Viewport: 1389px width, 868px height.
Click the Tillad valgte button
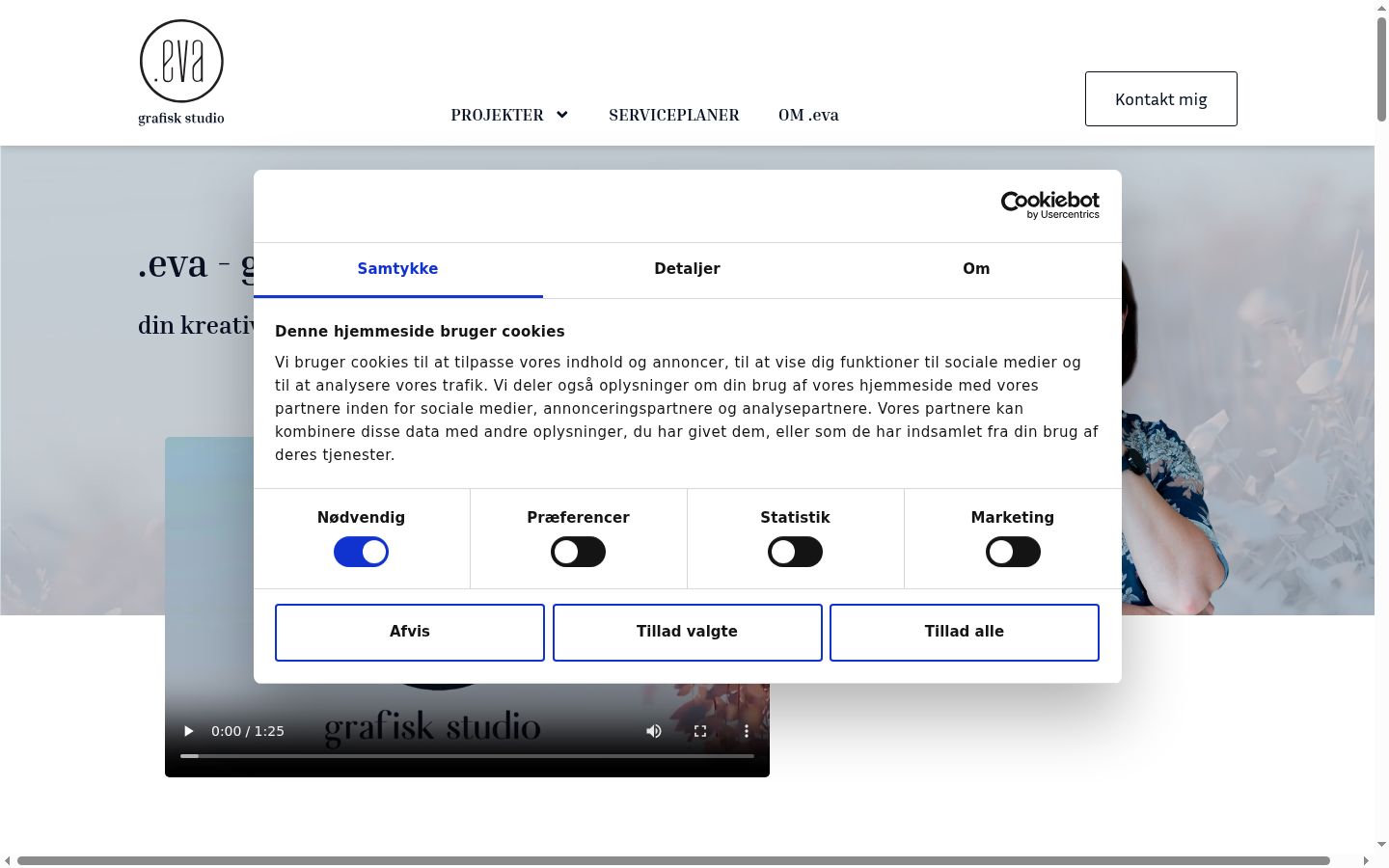tap(688, 633)
